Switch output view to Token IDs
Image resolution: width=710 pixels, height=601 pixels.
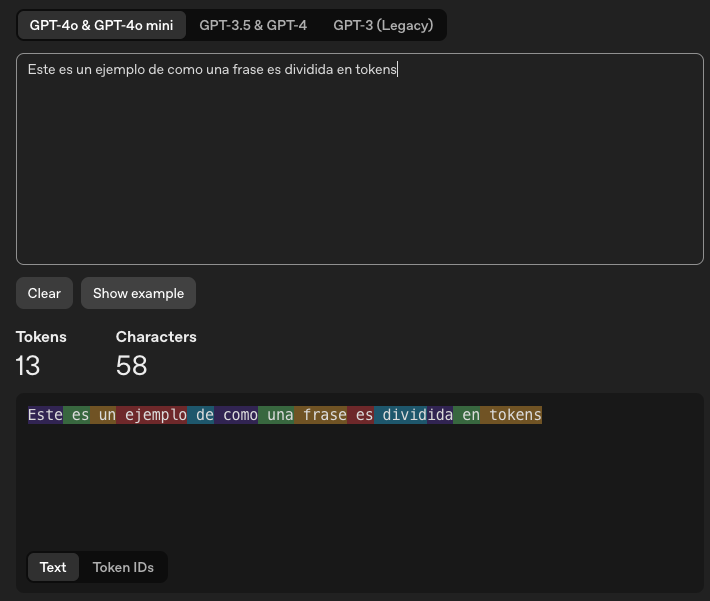coord(123,567)
